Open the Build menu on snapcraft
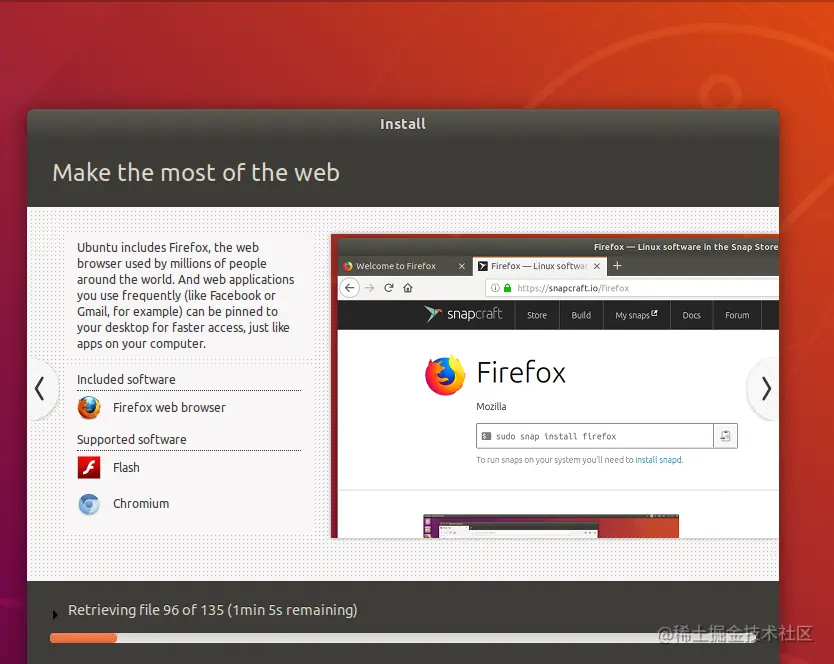834x664 pixels. click(x=581, y=315)
